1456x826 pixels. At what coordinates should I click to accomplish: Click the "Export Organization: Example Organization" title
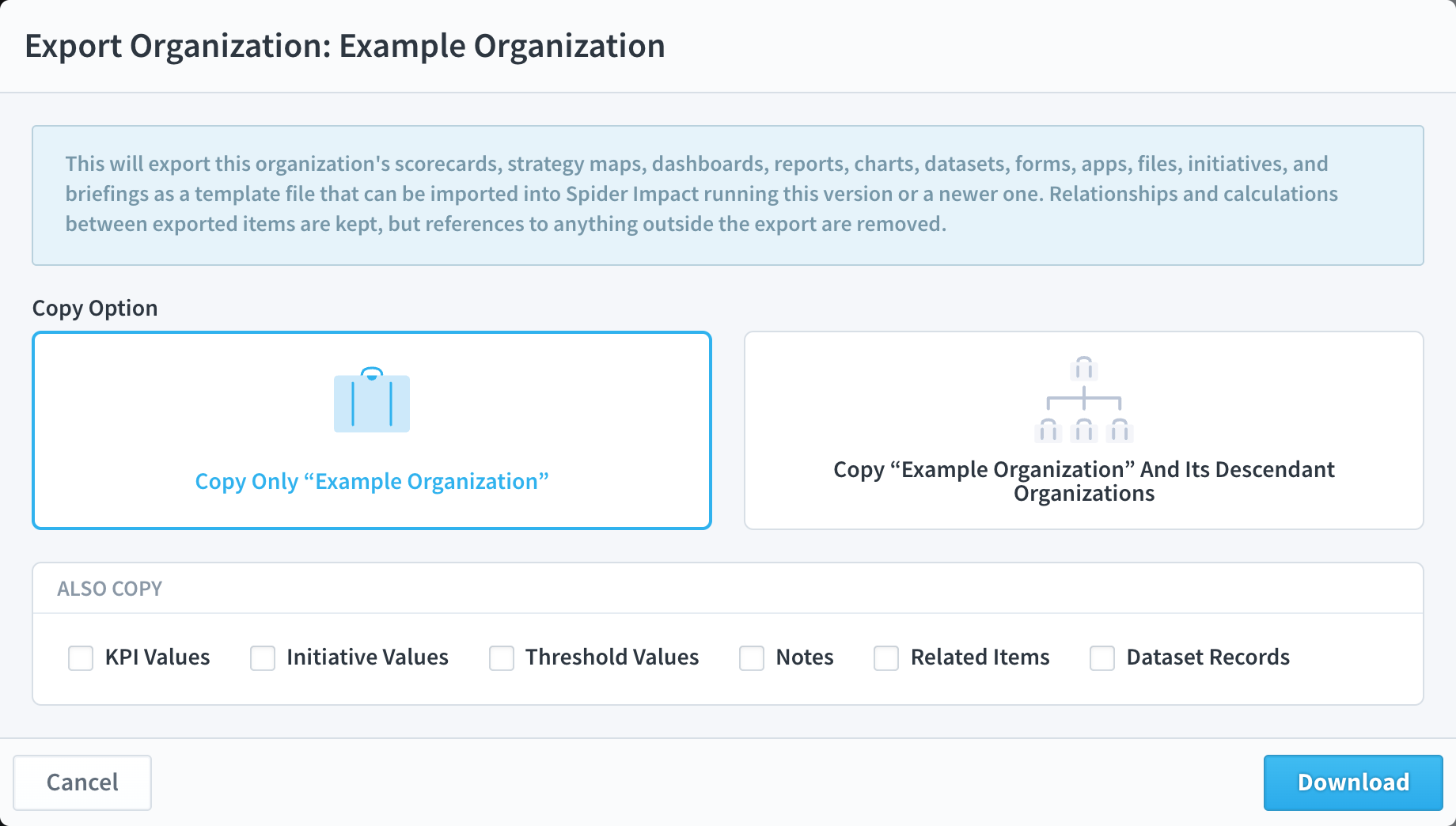[x=345, y=46]
